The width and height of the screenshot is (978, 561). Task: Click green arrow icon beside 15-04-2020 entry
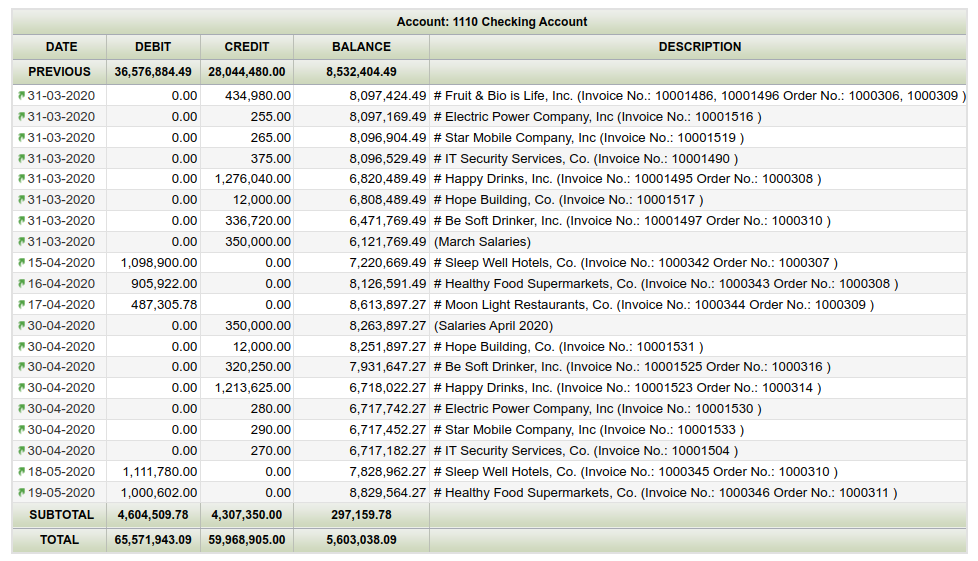(x=21, y=263)
